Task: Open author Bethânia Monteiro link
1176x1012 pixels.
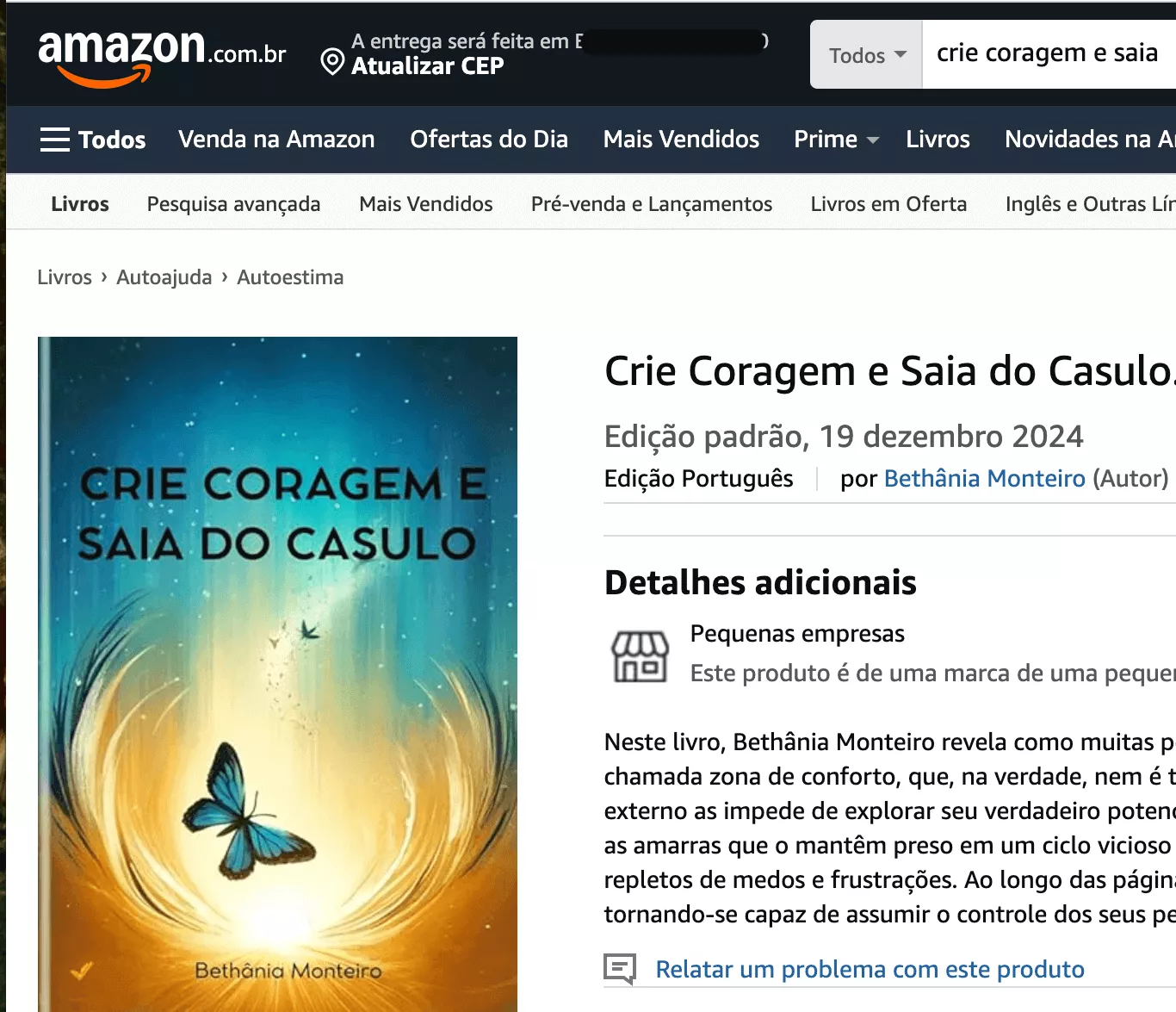Action: click(x=984, y=479)
